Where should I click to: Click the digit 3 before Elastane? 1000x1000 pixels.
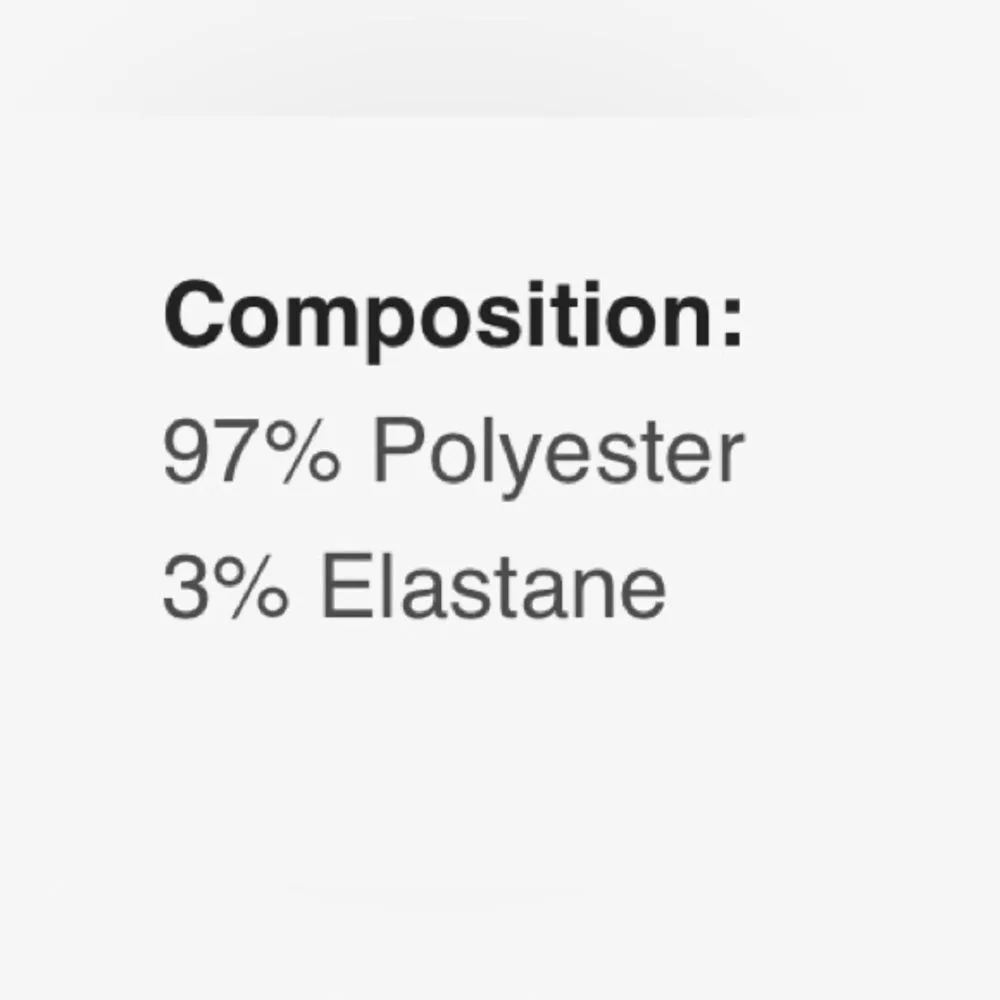[185, 589]
